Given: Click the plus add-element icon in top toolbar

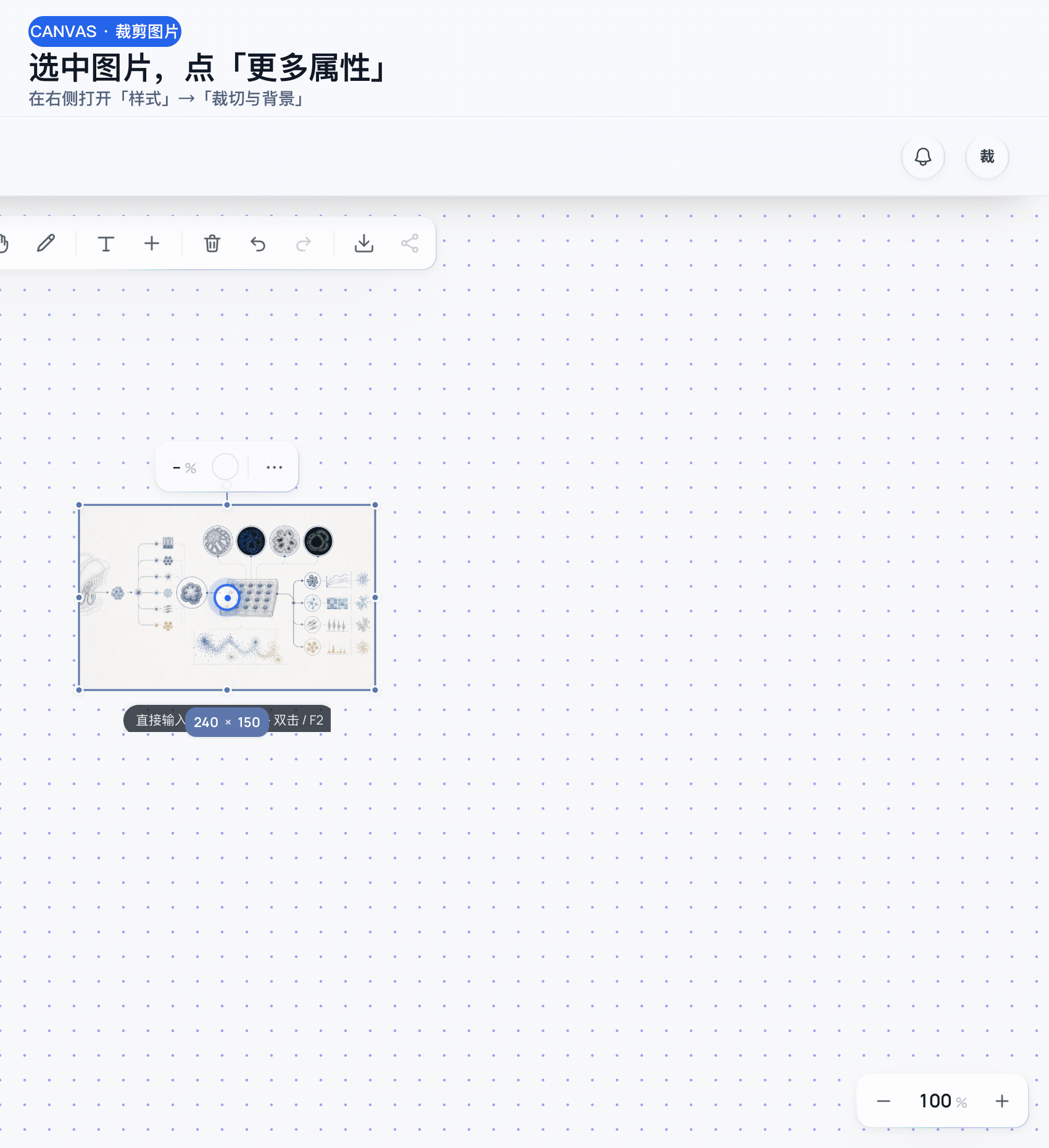Looking at the screenshot, I should point(152,243).
